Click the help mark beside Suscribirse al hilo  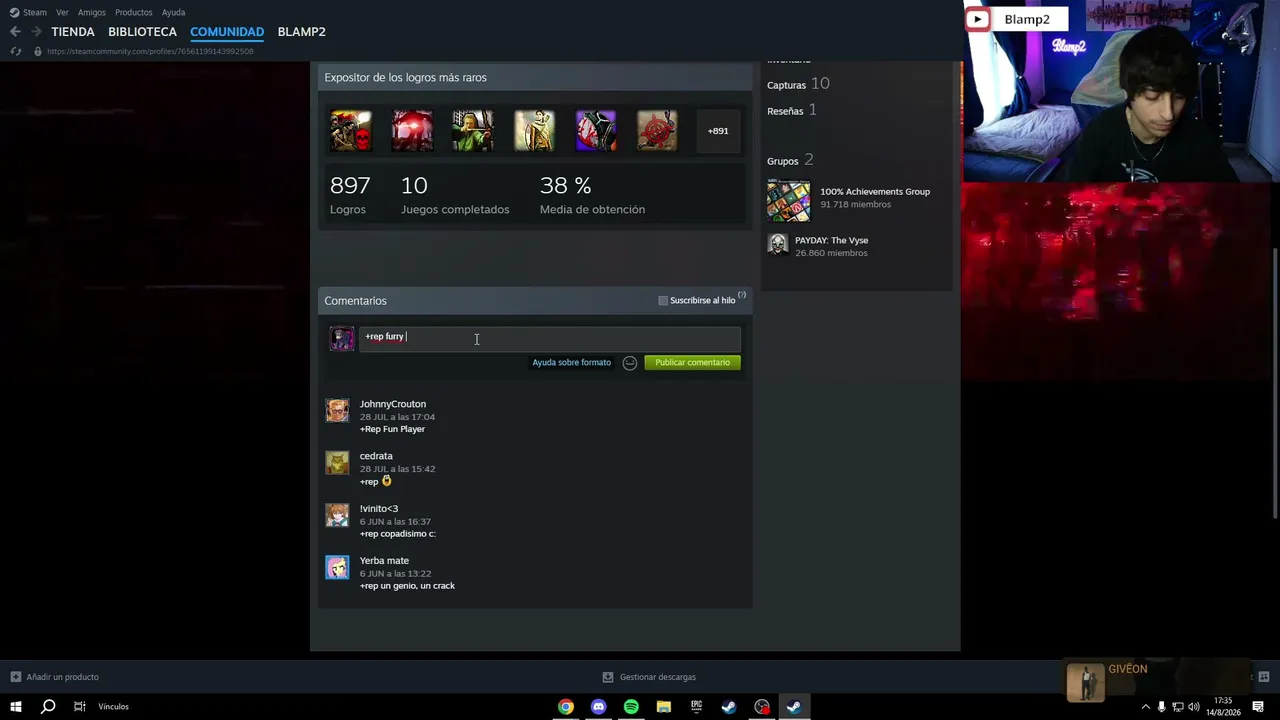[x=742, y=295]
